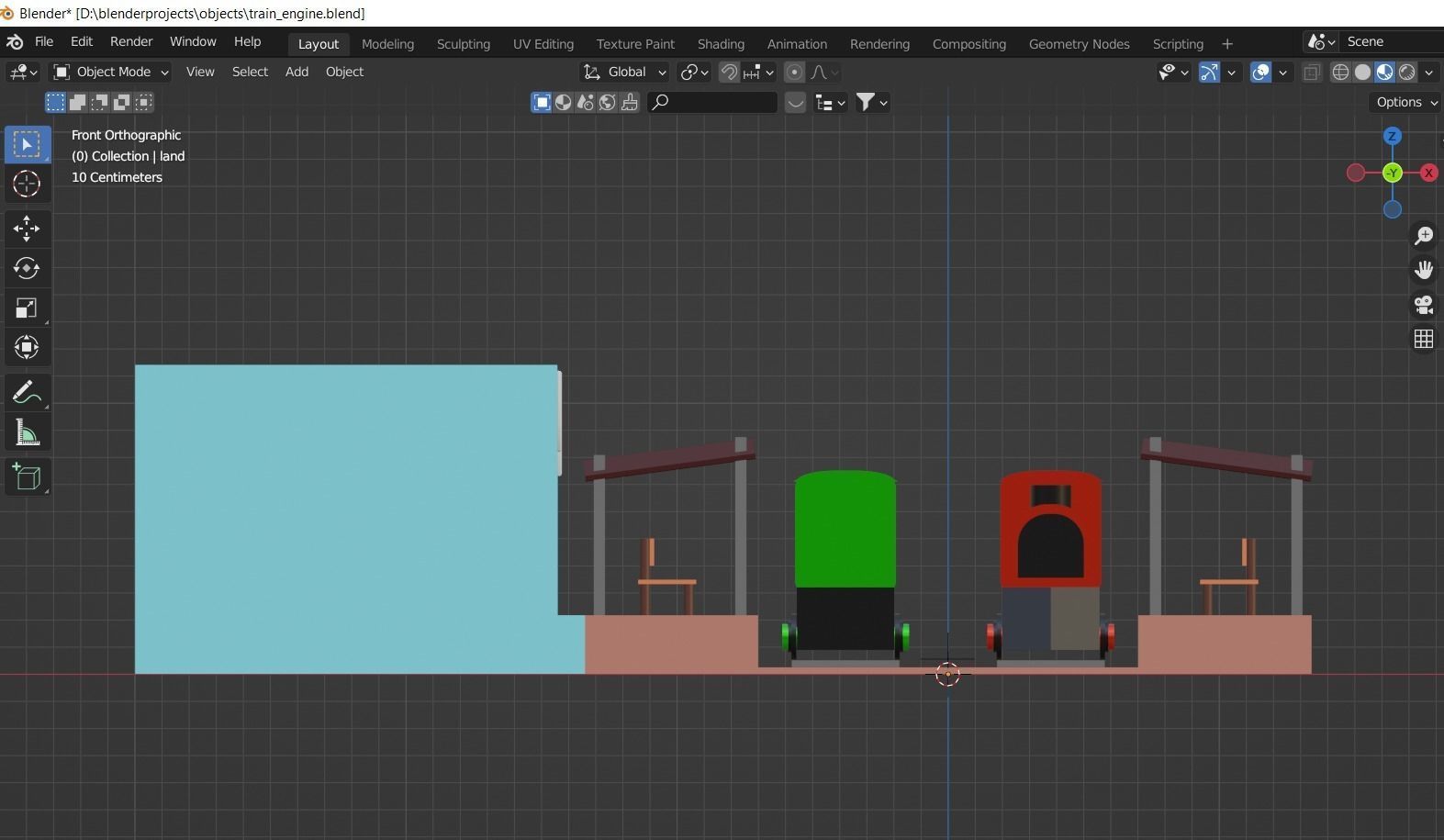1444x840 pixels.
Task: Switch to the Geometry Nodes workspace tab
Action: pos(1079,44)
